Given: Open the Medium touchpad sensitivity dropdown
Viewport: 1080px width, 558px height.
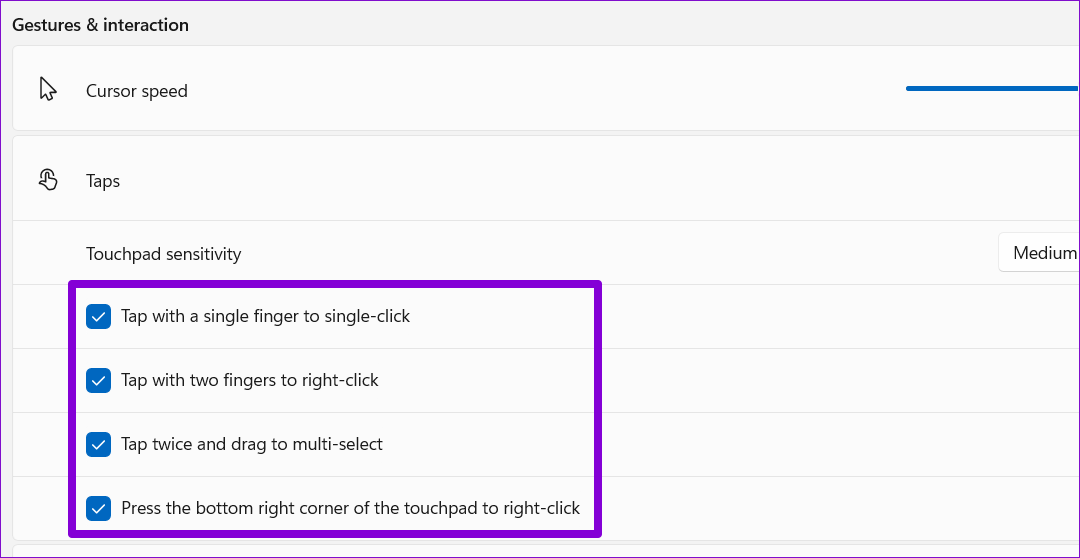Looking at the screenshot, I should [1040, 253].
